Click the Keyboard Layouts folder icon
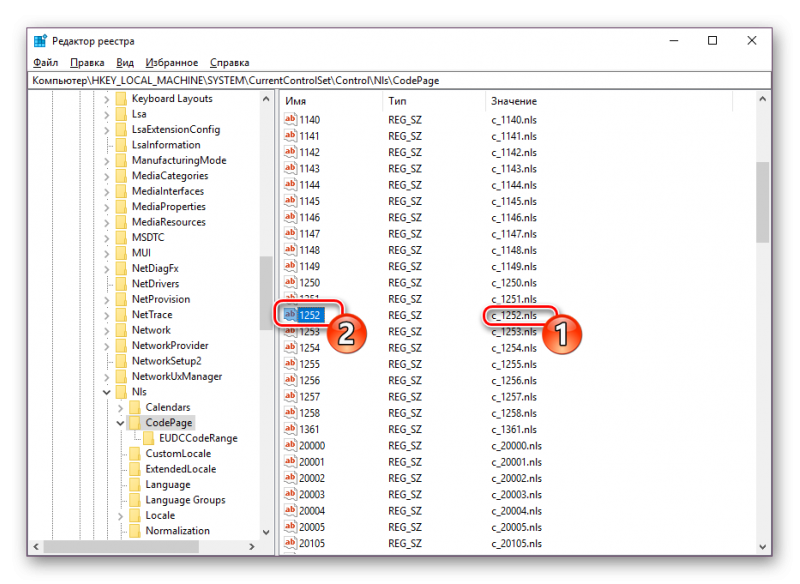Screen dimensions: 800x584 [121, 98]
